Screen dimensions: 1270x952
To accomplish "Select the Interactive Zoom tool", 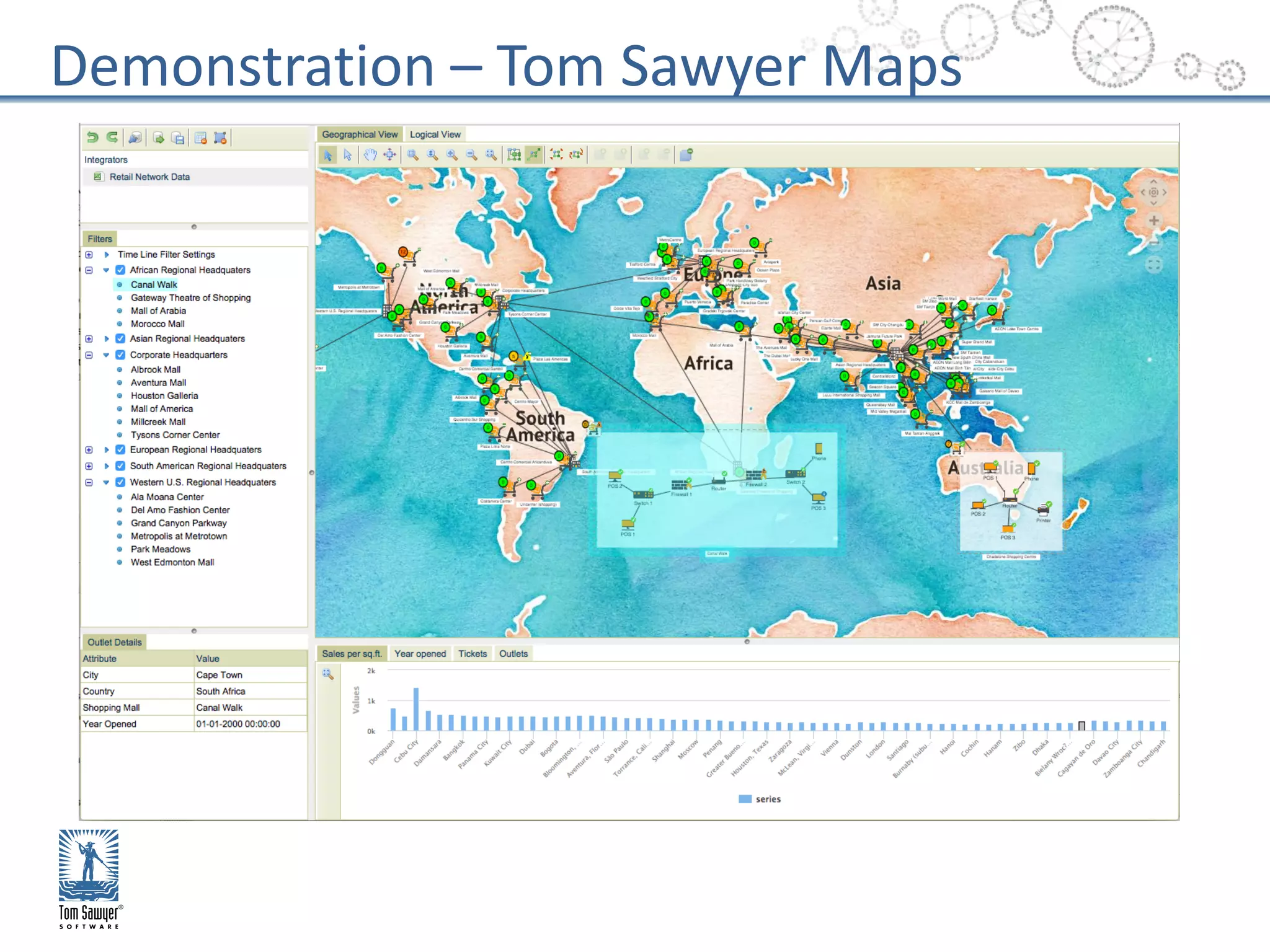I will click(x=432, y=155).
